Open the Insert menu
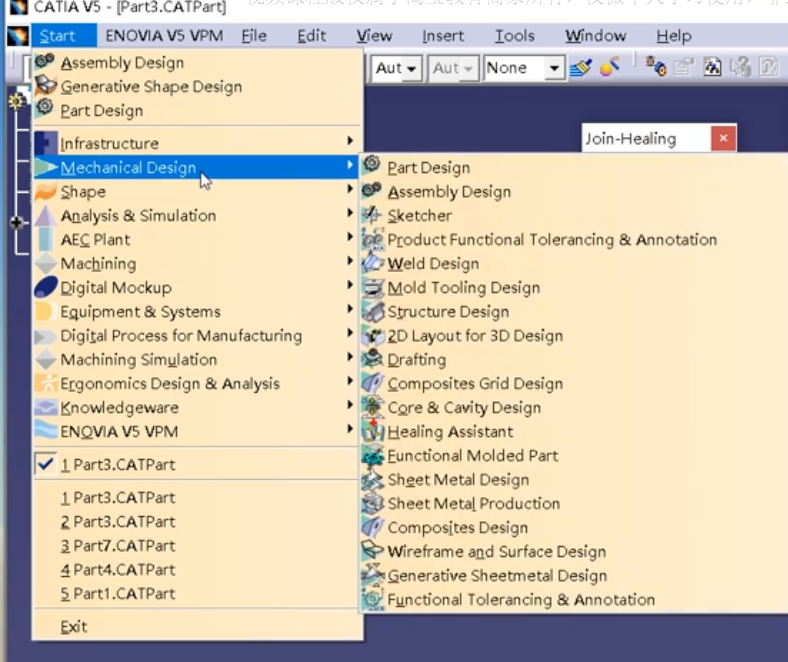Image resolution: width=788 pixels, height=662 pixels. (x=443, y=36)
